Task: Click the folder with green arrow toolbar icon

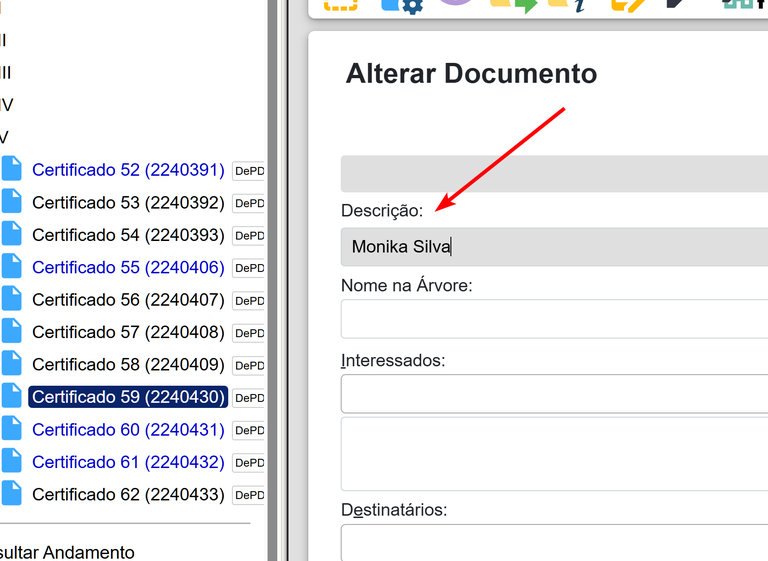Action: (x=513, y=5)
